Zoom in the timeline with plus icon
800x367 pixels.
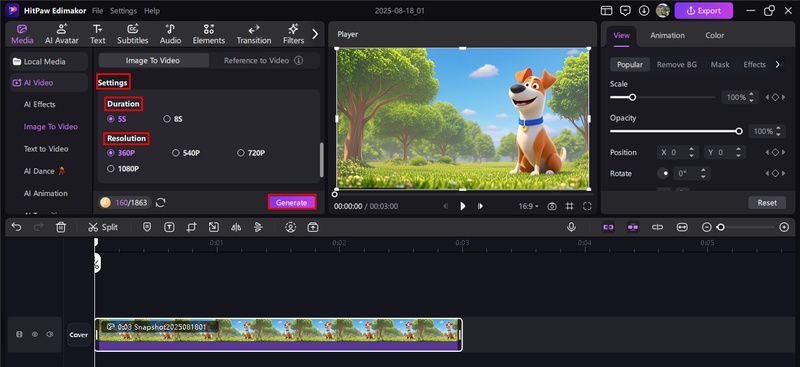pos(784,227)
